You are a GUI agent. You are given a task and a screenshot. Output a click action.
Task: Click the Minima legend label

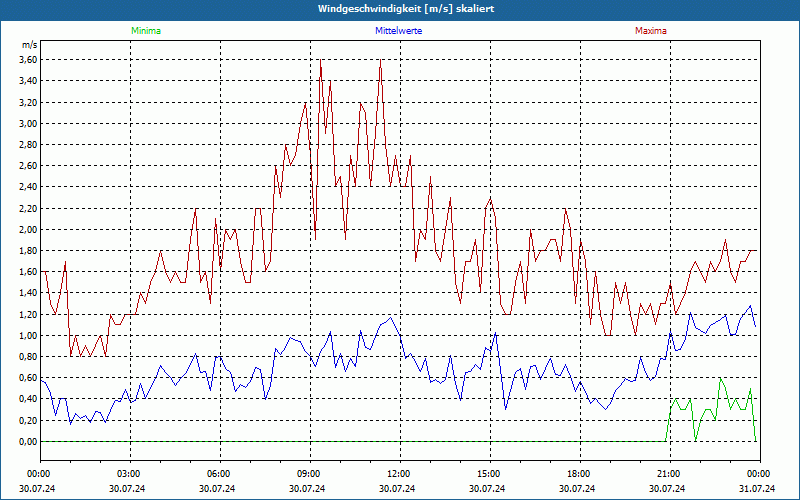click(146, 31)
